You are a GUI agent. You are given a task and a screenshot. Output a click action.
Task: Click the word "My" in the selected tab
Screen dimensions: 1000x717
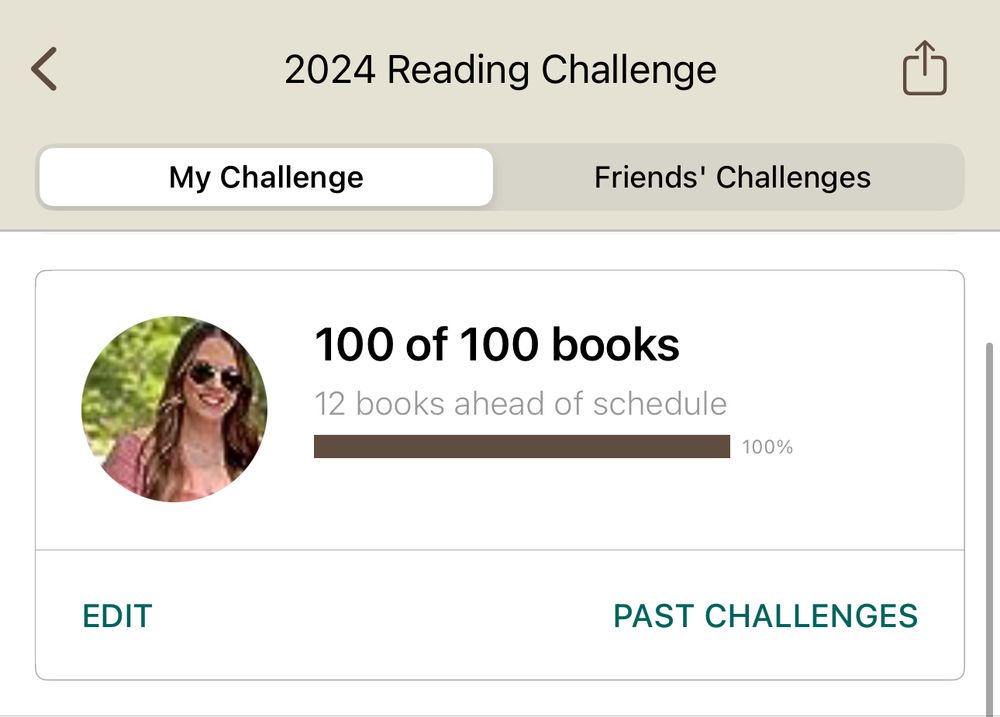point(189,178)
